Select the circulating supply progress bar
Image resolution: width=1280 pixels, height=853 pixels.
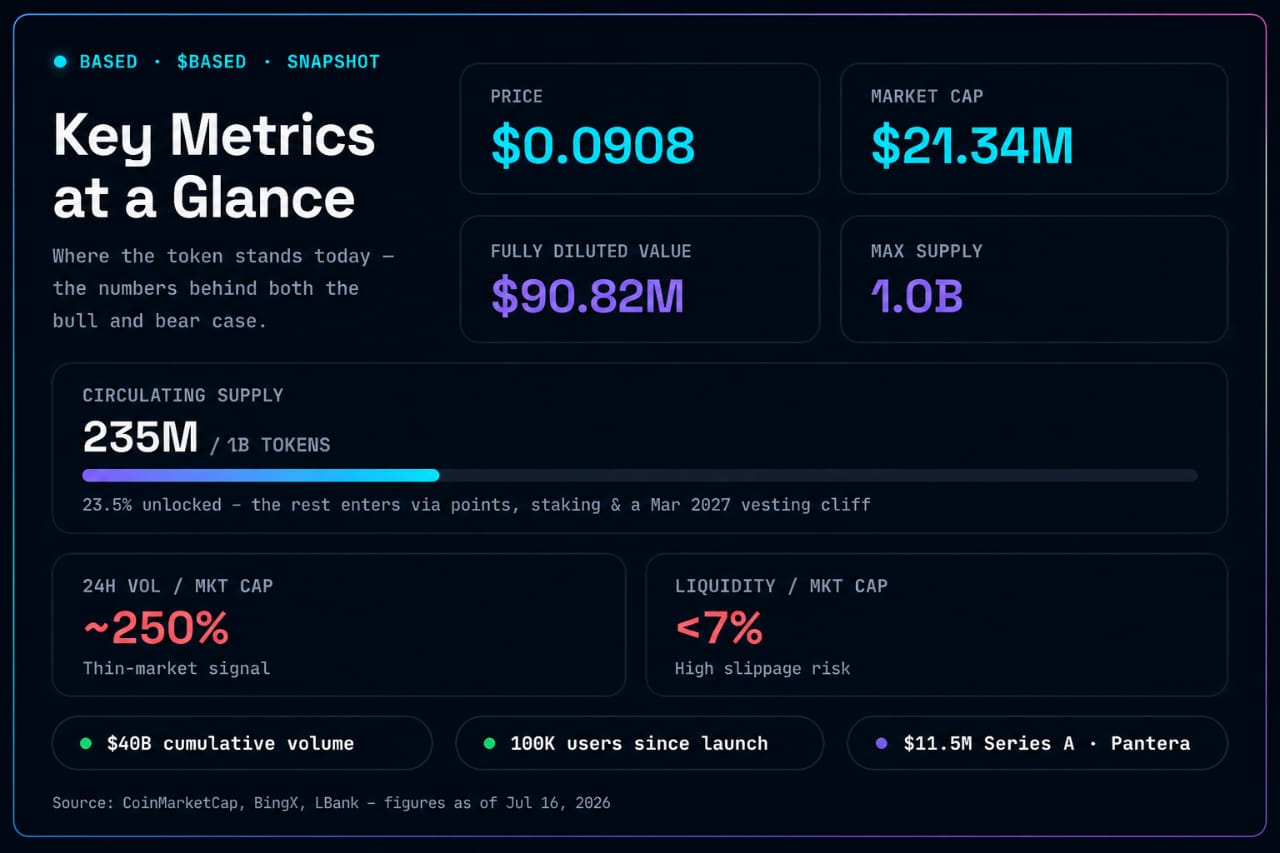tap(640, 475)
